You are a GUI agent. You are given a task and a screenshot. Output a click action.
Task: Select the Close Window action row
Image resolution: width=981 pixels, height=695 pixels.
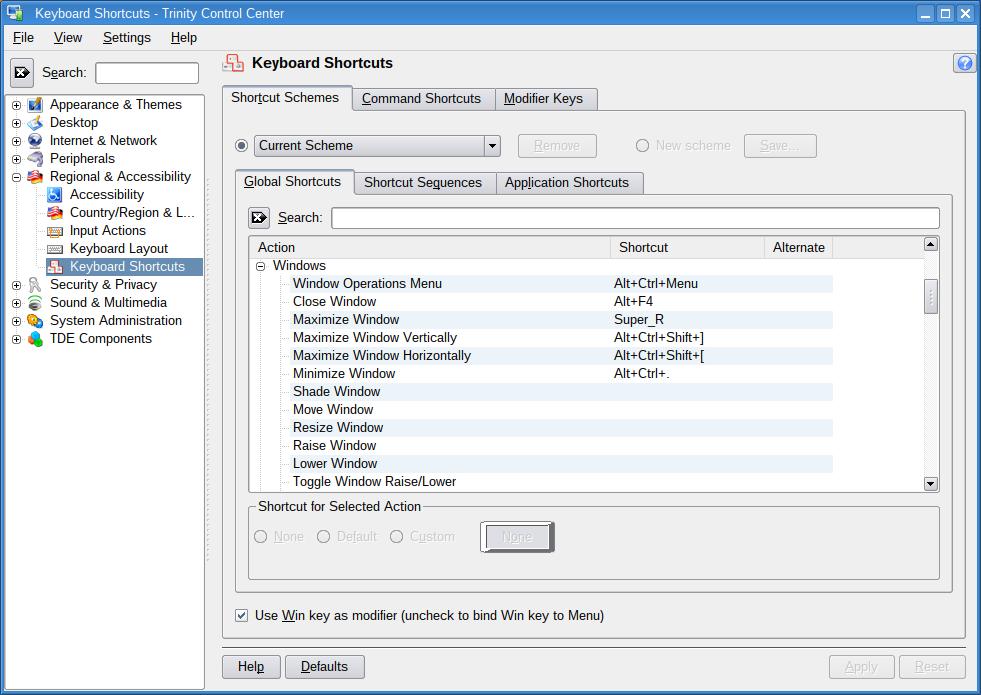point(541,302)
